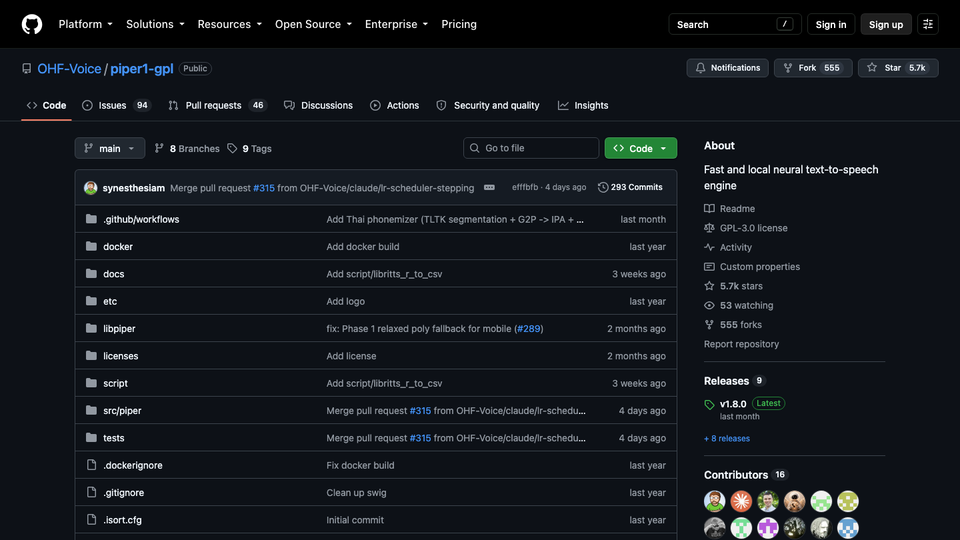Image resolution: width=960 pixels, height=540 pixels.
Task: Open 'Add docker build' commit message
Action: 362,247
